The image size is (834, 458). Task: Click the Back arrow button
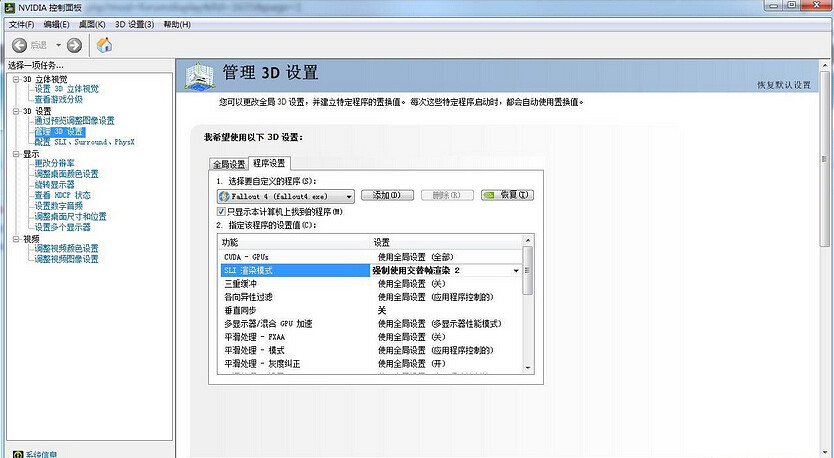[x=19, y=45]
